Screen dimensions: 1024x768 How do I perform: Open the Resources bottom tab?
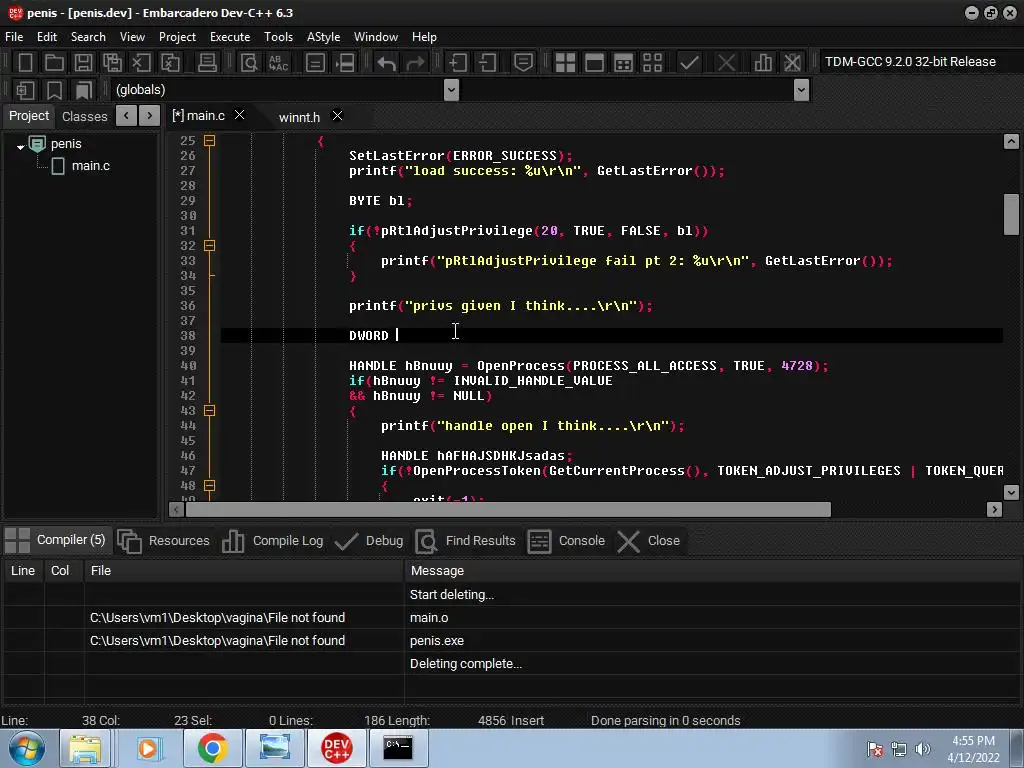pos(163,541)
